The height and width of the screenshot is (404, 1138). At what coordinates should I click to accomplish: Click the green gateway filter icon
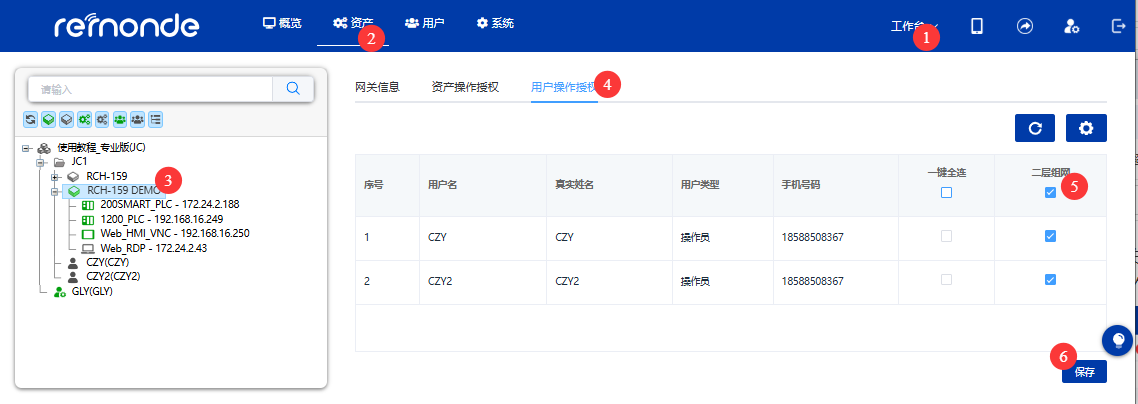tap(48, 120)
